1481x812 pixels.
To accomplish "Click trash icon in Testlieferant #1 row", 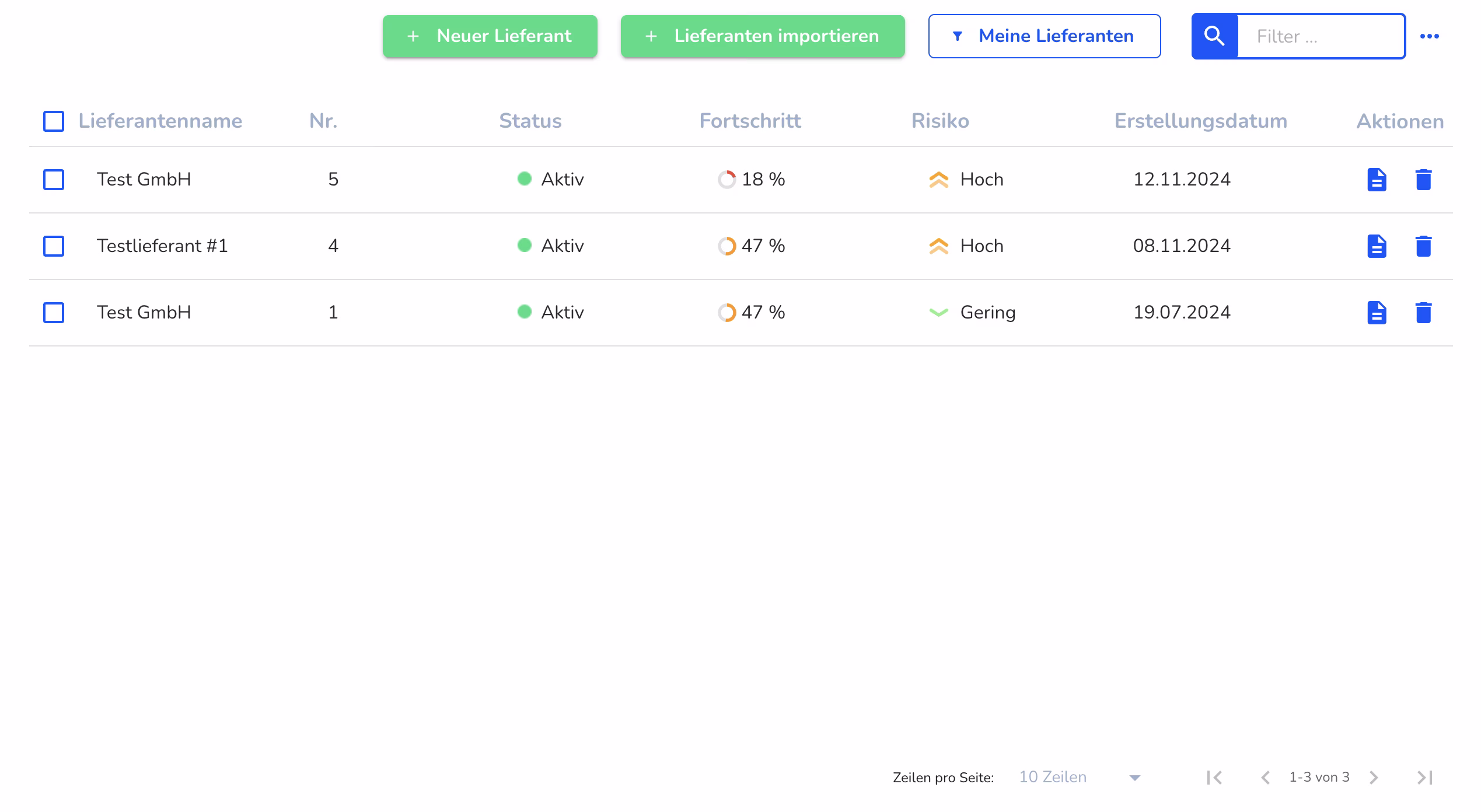I will tap(1423, 246).
